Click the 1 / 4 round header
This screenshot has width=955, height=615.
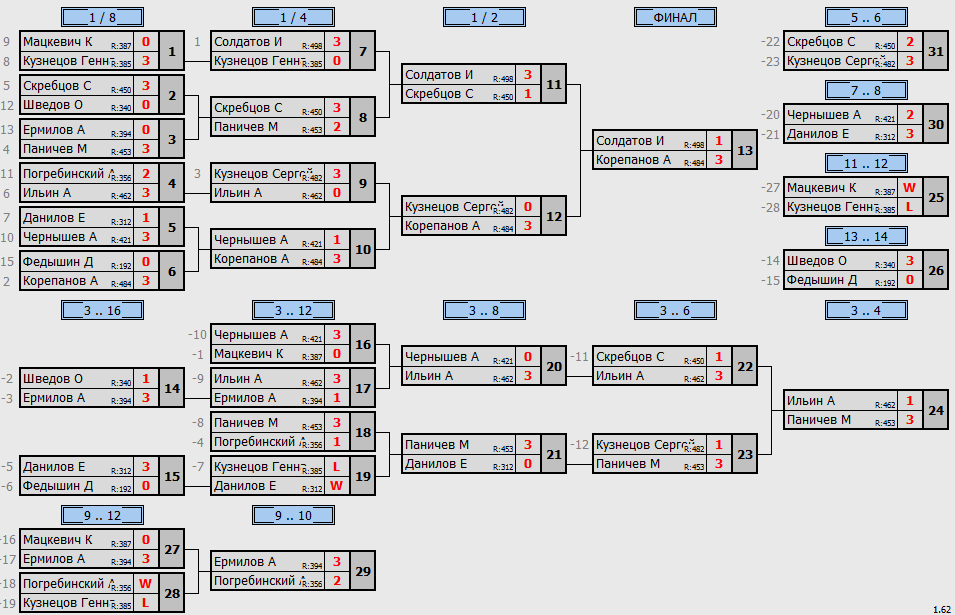[294, 17]
